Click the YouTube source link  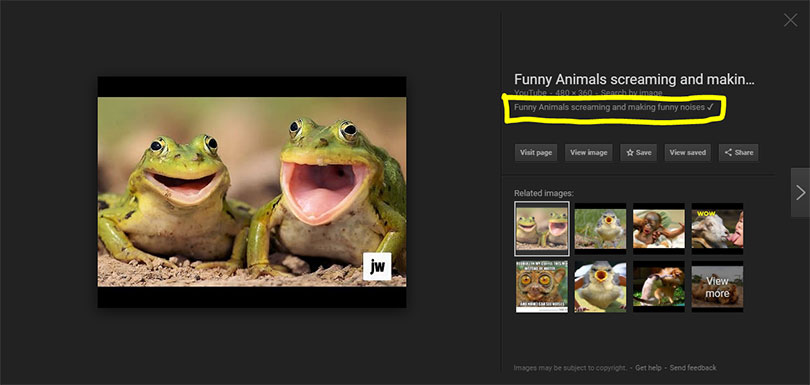[530, 93]
